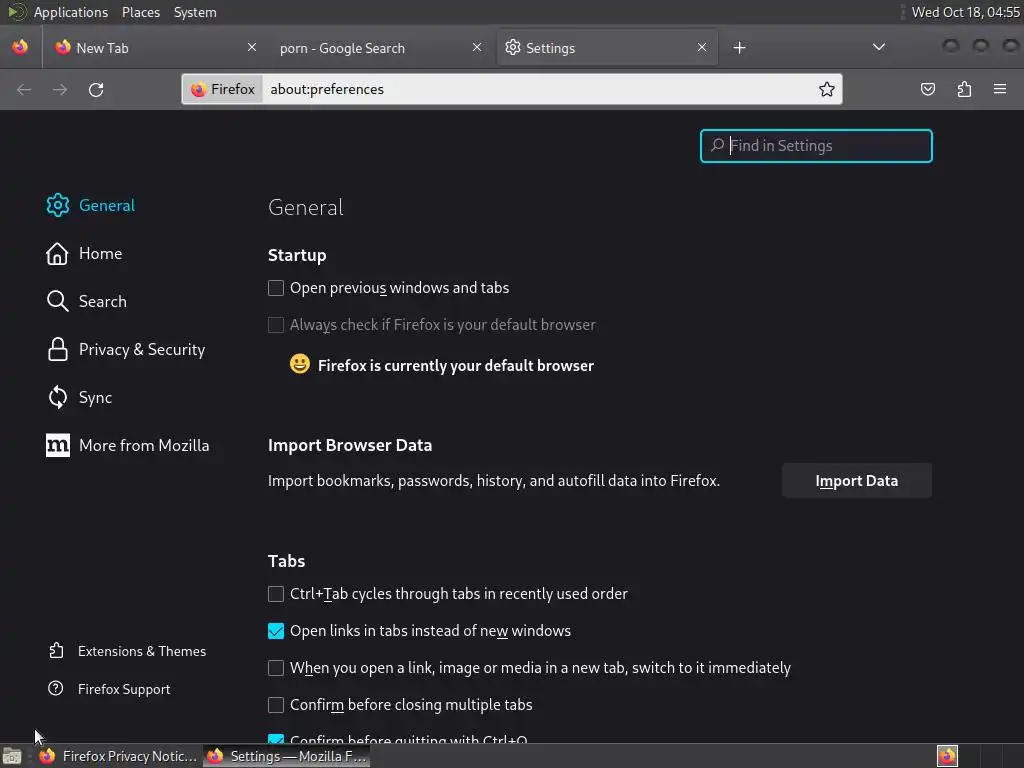Open the Places menu
Viewport: 1024px width, 768px height.
140,12
